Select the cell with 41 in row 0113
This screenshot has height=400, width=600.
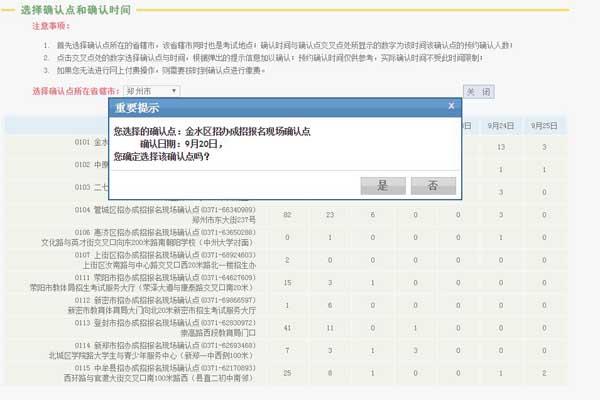pyautogui.click(x=288, y=327)
